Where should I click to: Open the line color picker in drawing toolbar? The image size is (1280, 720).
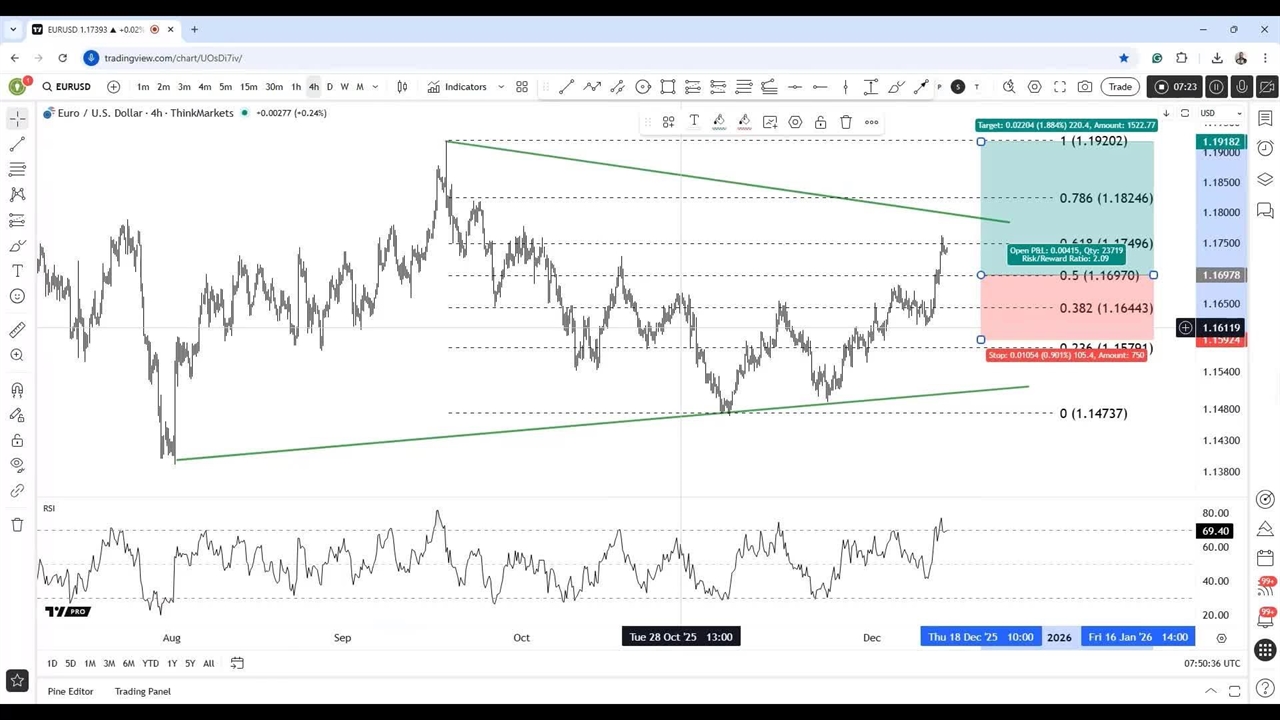click(x=719, y=122)
